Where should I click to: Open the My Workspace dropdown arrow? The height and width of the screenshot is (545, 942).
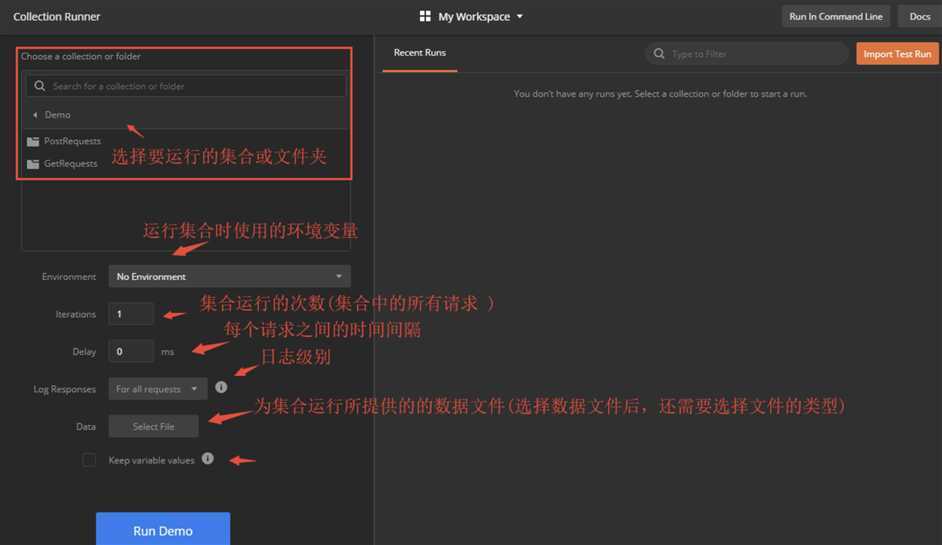pos(520,17)
